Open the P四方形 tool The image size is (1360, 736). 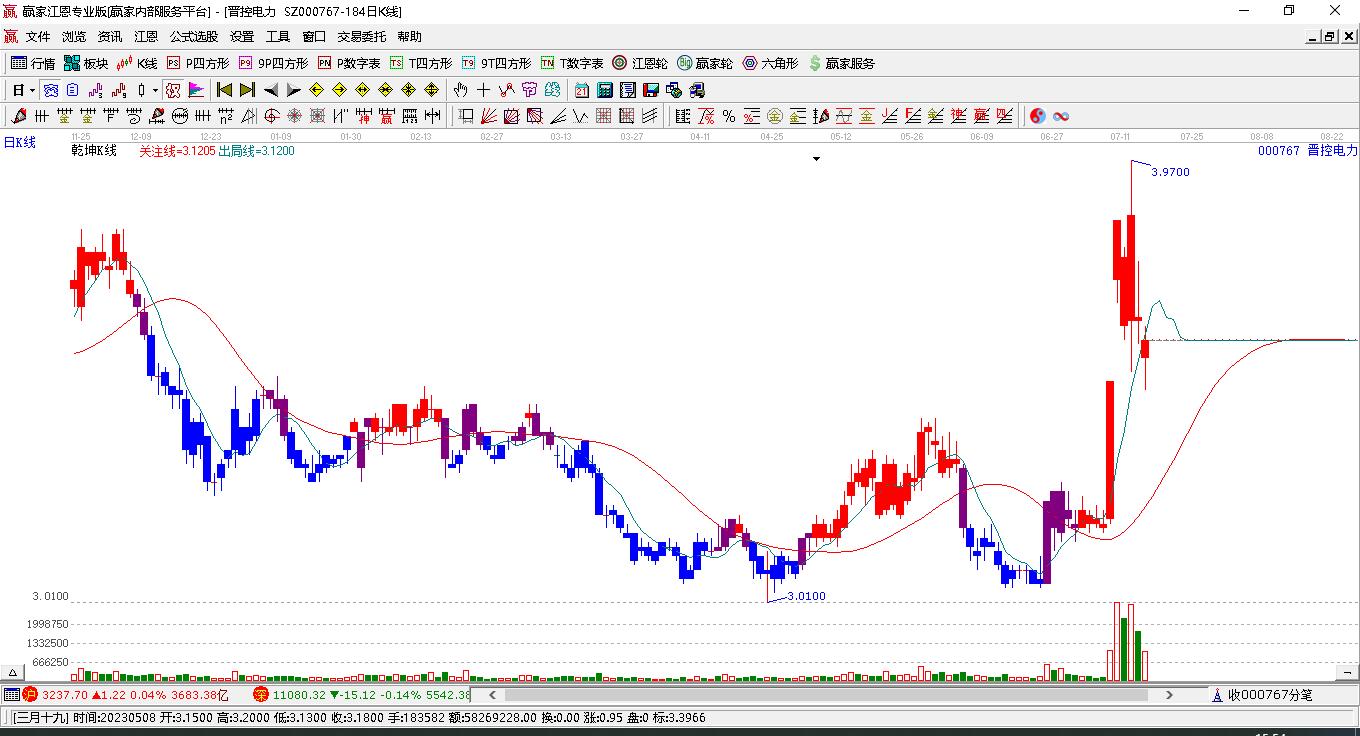click(197, 63)
